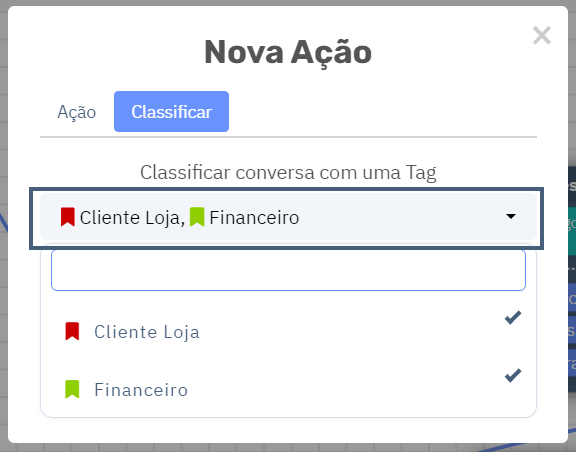Viewport: 576px width, 452px height.
Task: Switch to the Ação tab
Action: pyautogui.click(x=77, y=112)
